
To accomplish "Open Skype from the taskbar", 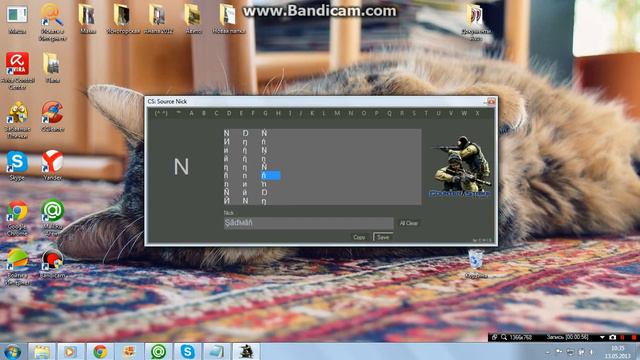I will (x=187, y=352).
